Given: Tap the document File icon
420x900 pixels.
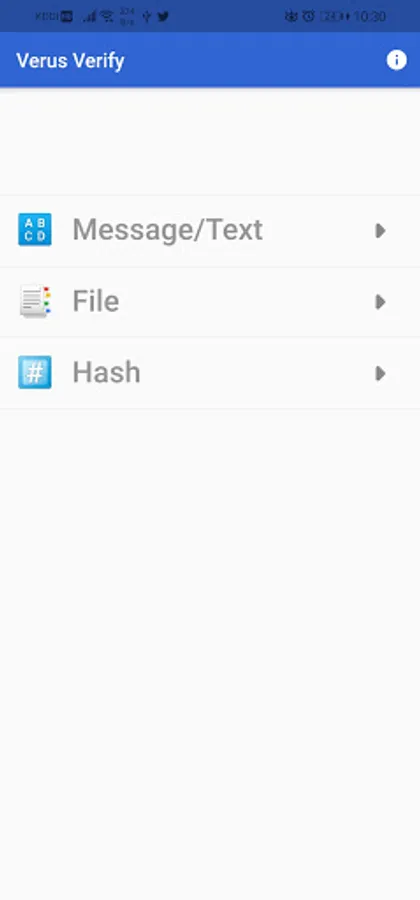Looking at the screenshot, I should tap(36, 301).
